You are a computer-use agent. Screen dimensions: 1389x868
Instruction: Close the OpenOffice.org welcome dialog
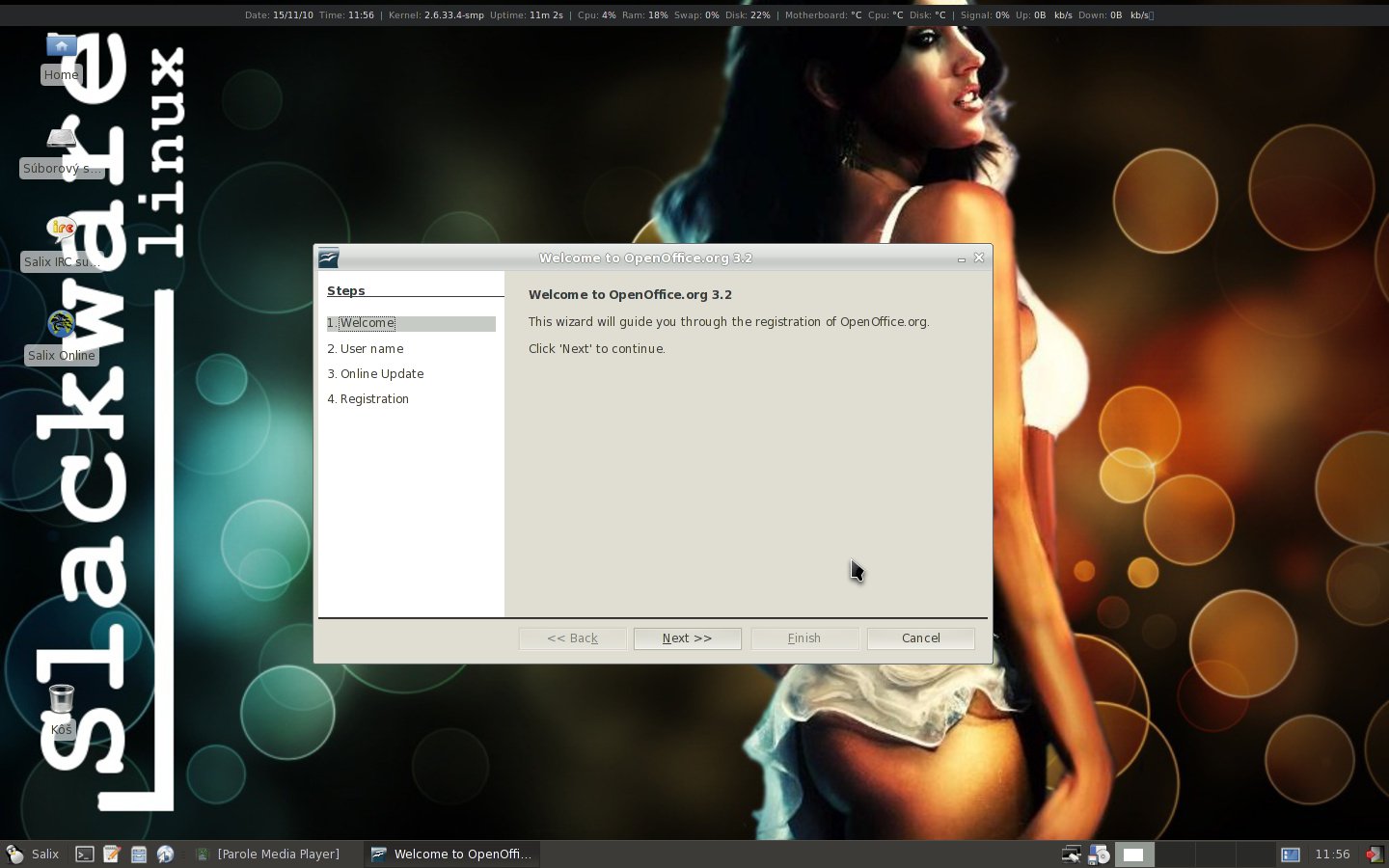click(979, 258)
